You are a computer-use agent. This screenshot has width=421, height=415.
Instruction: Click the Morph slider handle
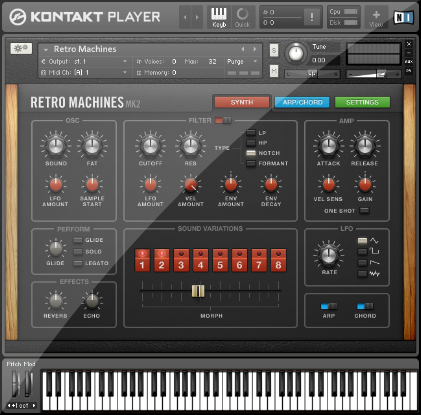(198, 291)
